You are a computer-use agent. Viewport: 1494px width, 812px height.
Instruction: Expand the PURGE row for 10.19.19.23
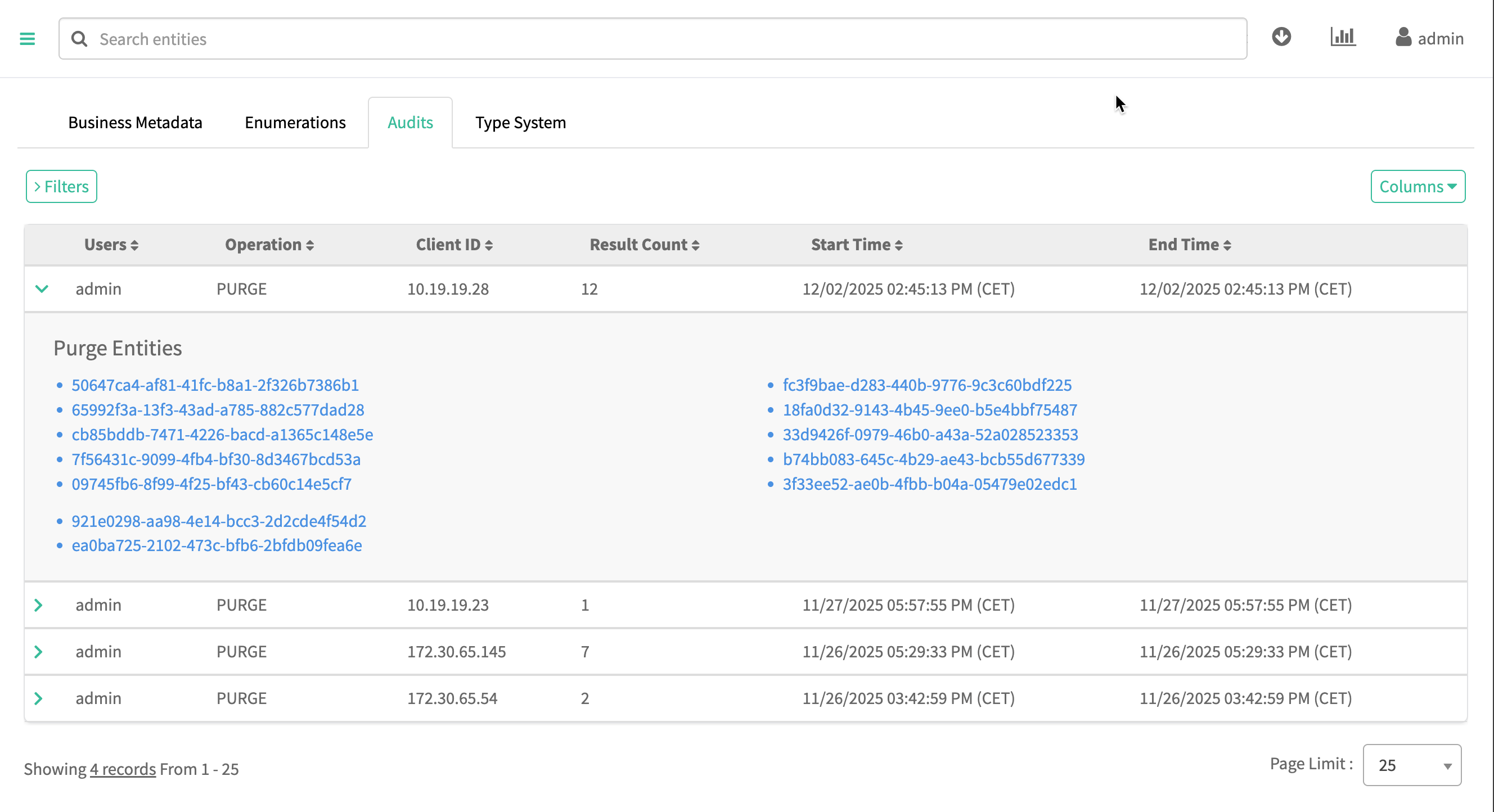click(38, 605)
